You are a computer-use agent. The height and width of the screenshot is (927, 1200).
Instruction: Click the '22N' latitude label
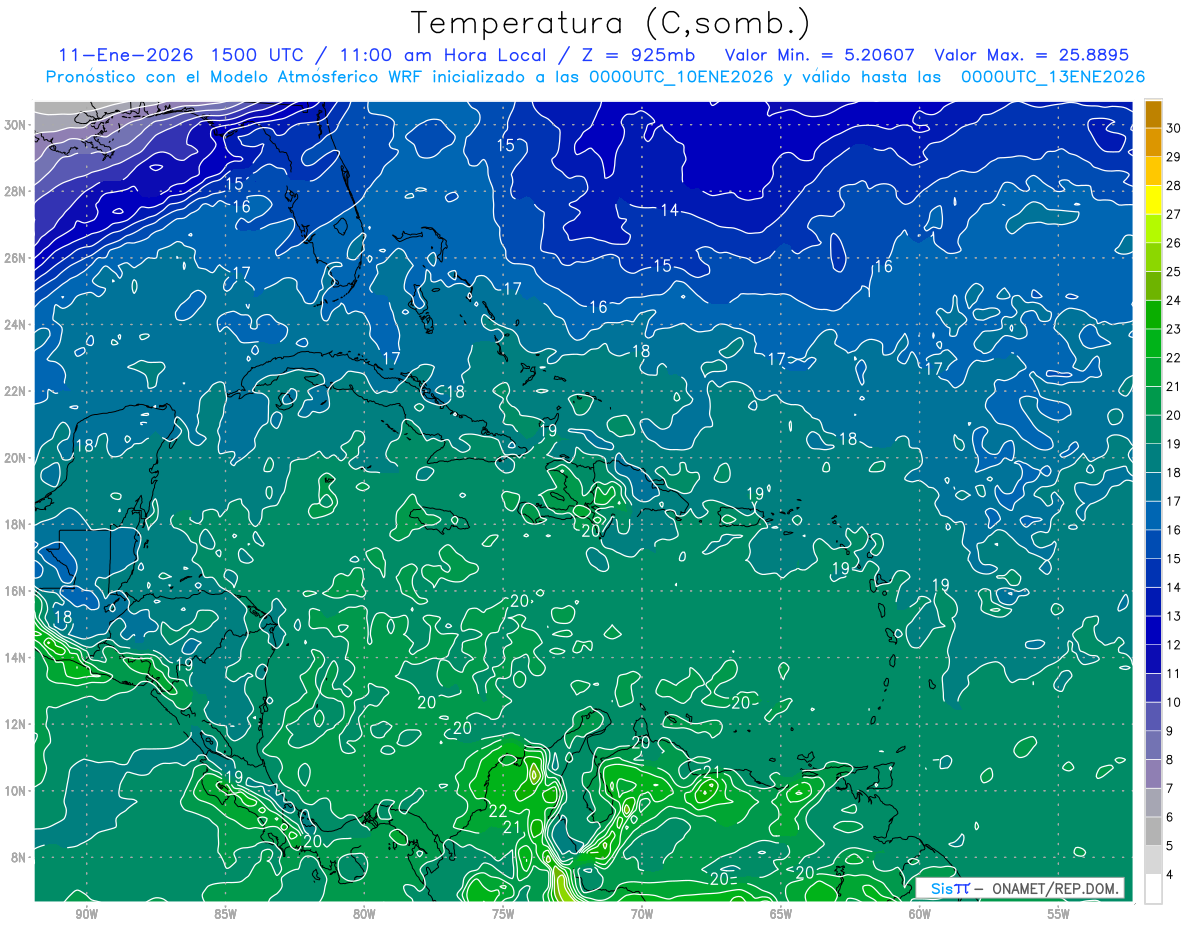(17, 391)
